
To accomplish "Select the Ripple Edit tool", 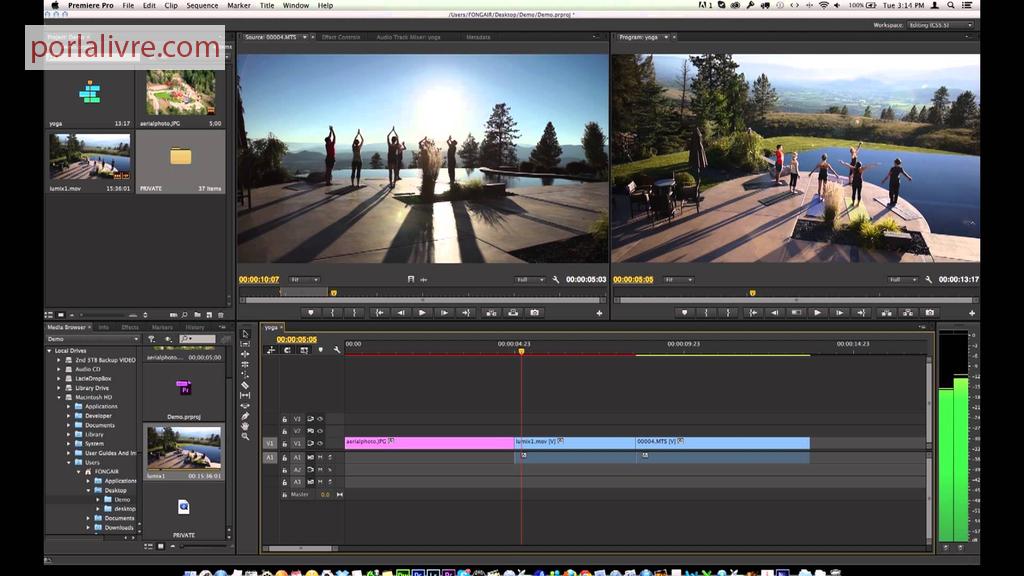I will point(246,355).
